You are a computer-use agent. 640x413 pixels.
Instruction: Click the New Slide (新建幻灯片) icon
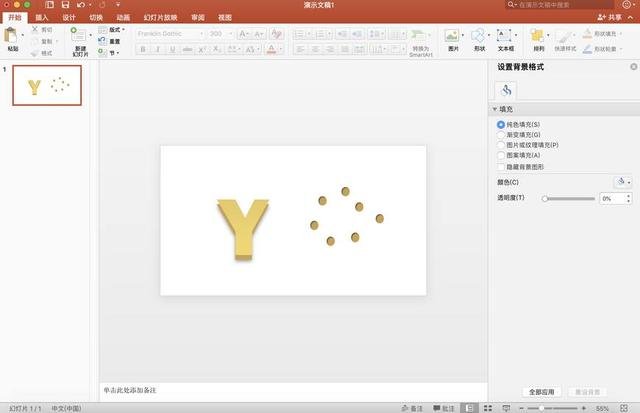79,35
